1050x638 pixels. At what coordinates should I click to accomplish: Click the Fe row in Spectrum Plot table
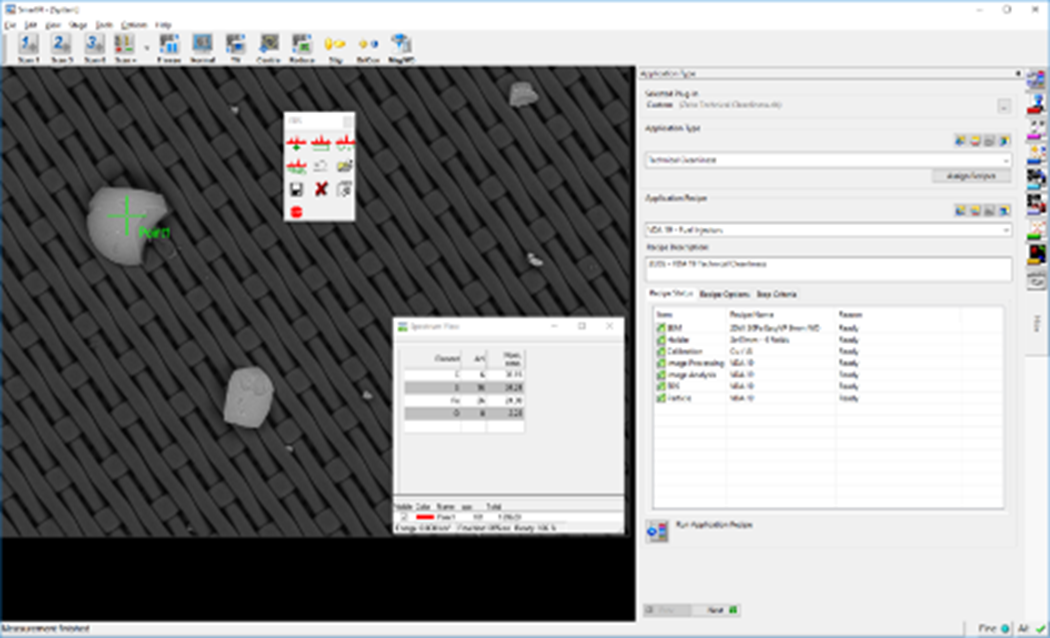(x=463, y=400)
